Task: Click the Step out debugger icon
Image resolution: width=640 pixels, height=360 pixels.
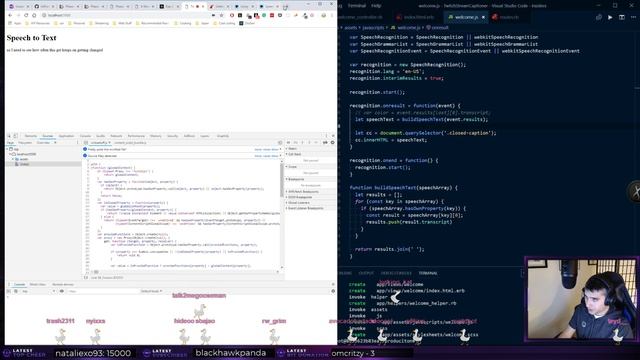Action: click(x=309, y=142)
